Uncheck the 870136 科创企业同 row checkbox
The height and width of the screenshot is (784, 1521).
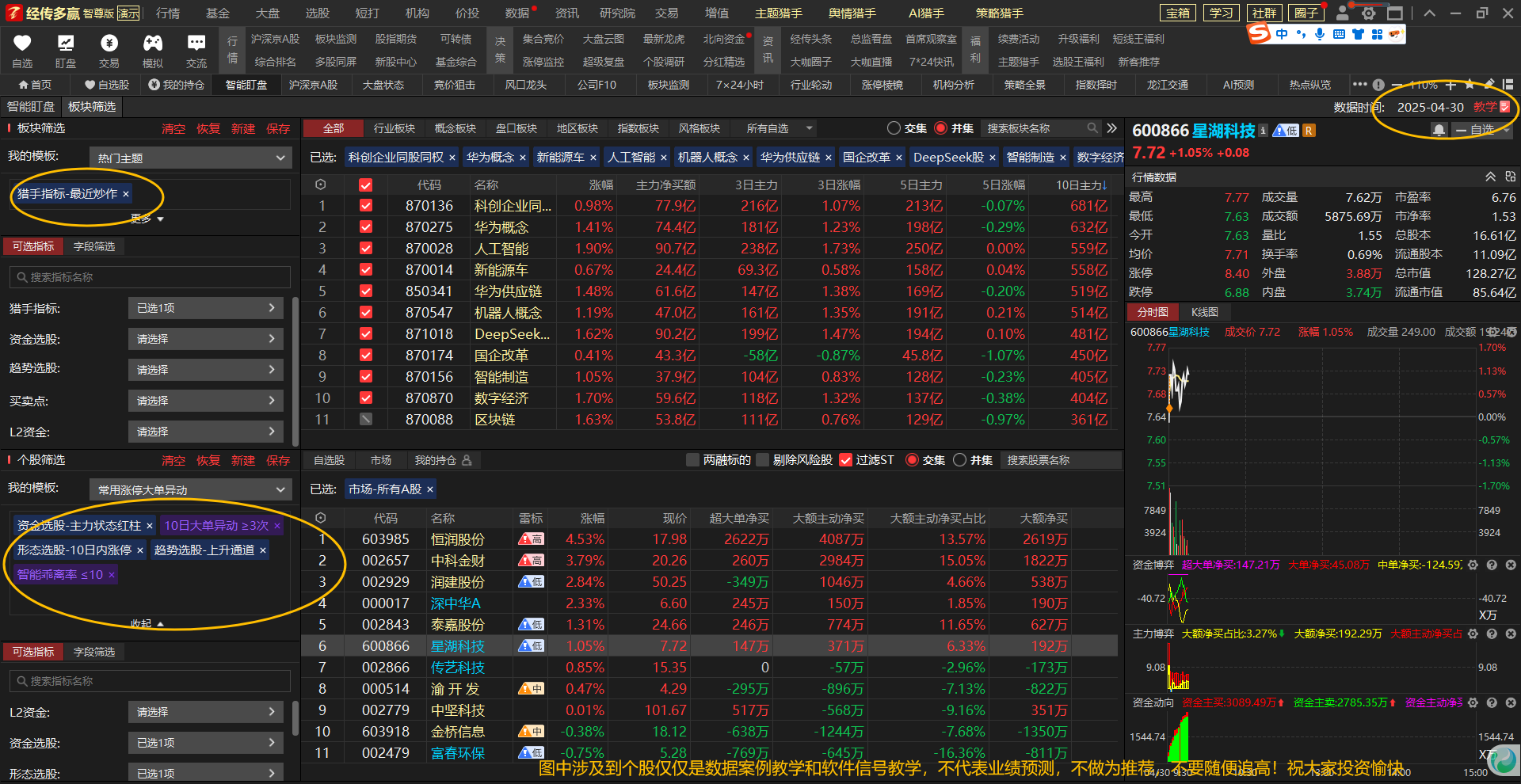(x=366, y=205)
